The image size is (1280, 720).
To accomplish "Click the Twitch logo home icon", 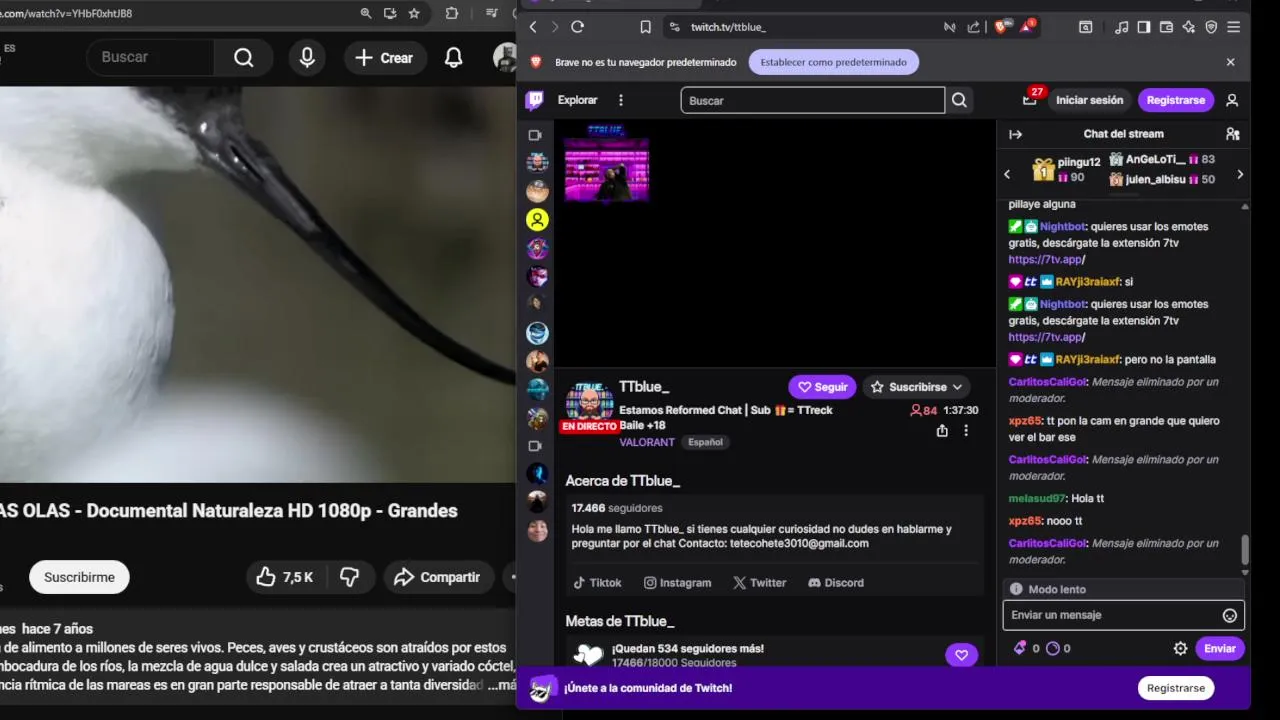I will (535, 100).
